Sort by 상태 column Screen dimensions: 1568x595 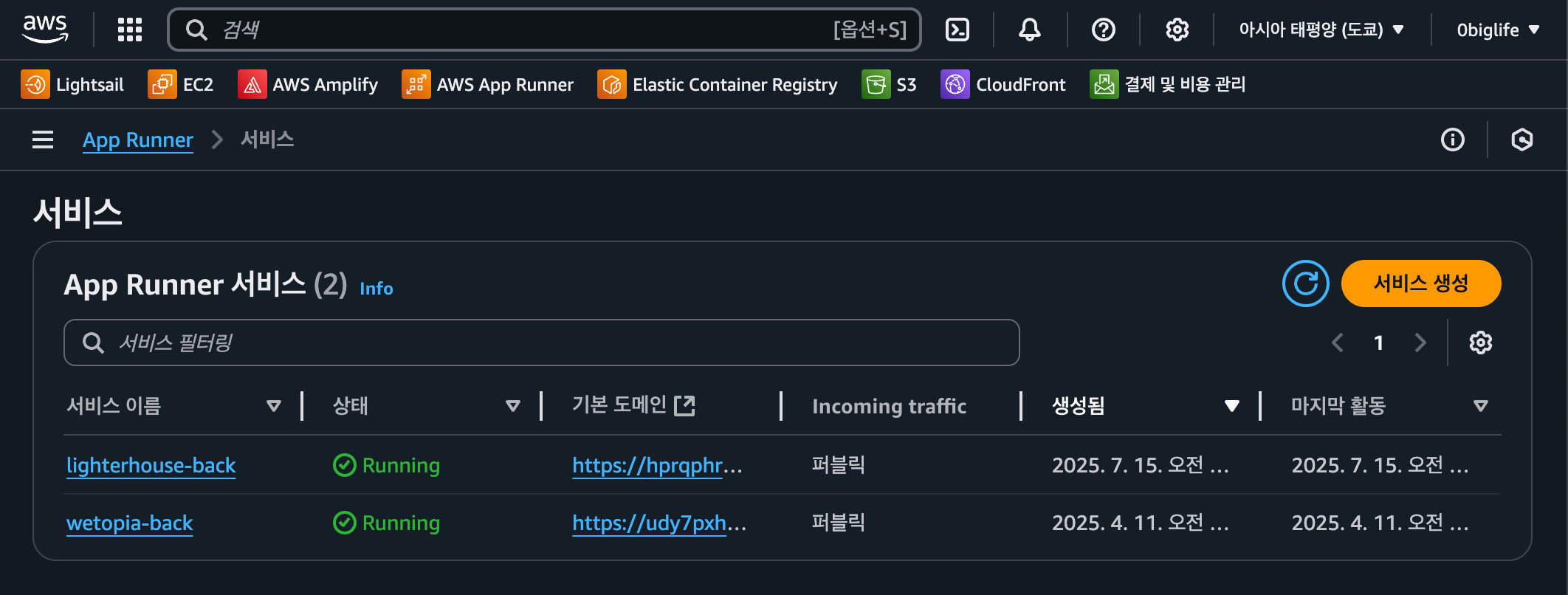(x=513, y=406)
